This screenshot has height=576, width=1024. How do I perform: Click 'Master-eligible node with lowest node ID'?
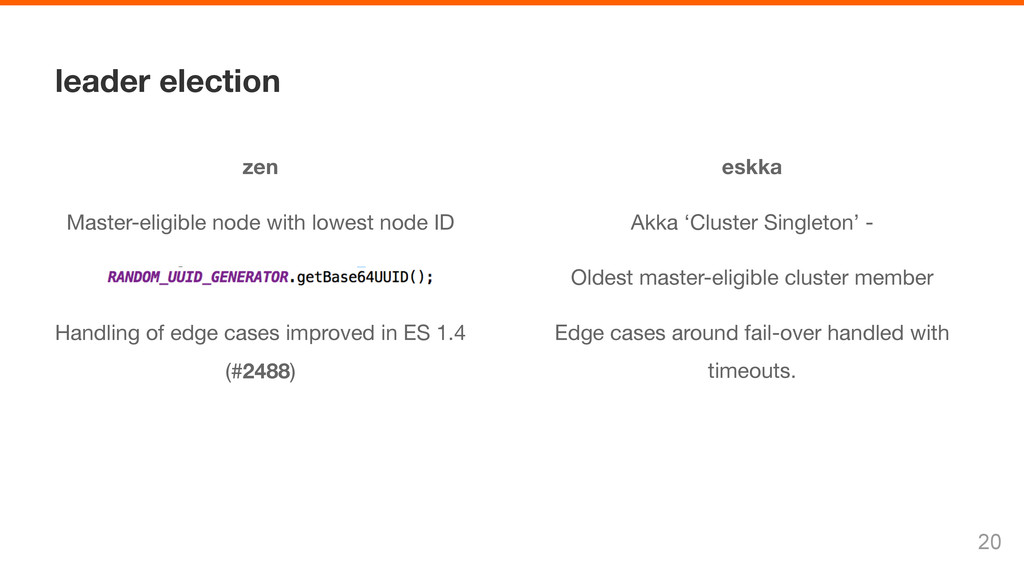261,223
